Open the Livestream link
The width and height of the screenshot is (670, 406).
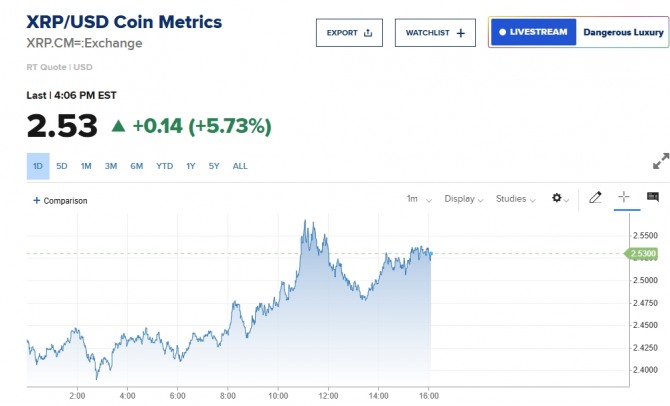coord(533,32)
